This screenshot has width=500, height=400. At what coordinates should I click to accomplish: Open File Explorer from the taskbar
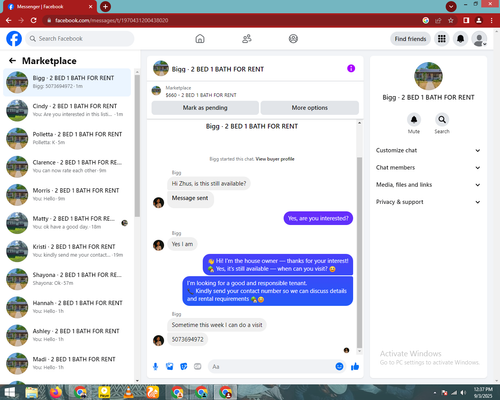[x=32, y=392]
